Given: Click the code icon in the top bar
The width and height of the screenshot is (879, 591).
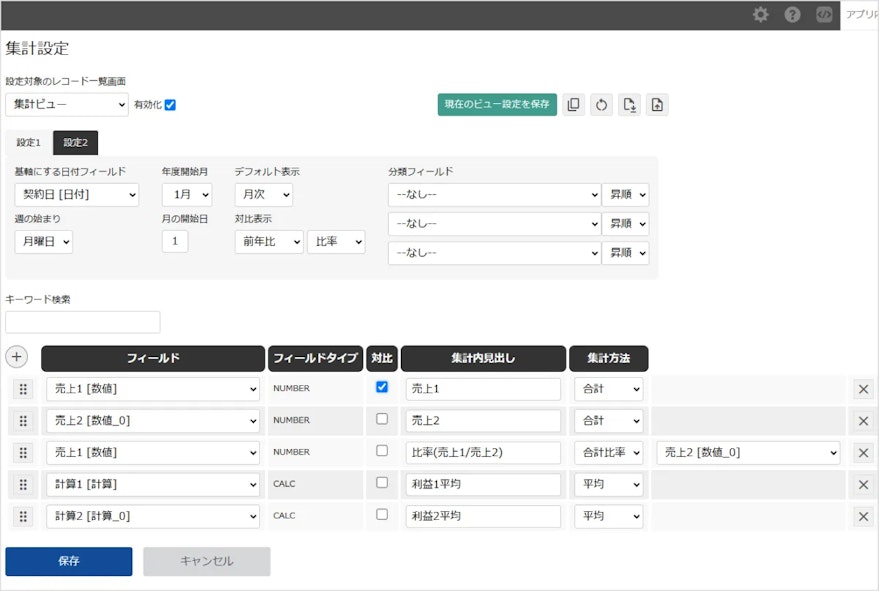Looking at the screenshot, I should (823, 15).
